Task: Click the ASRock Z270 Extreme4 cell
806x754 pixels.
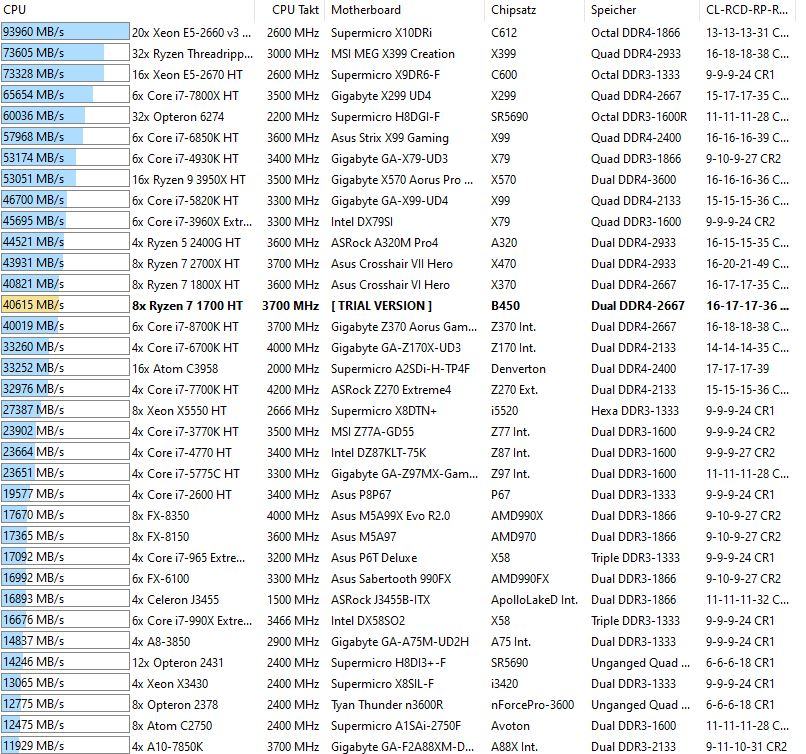Action: (391, 390)
